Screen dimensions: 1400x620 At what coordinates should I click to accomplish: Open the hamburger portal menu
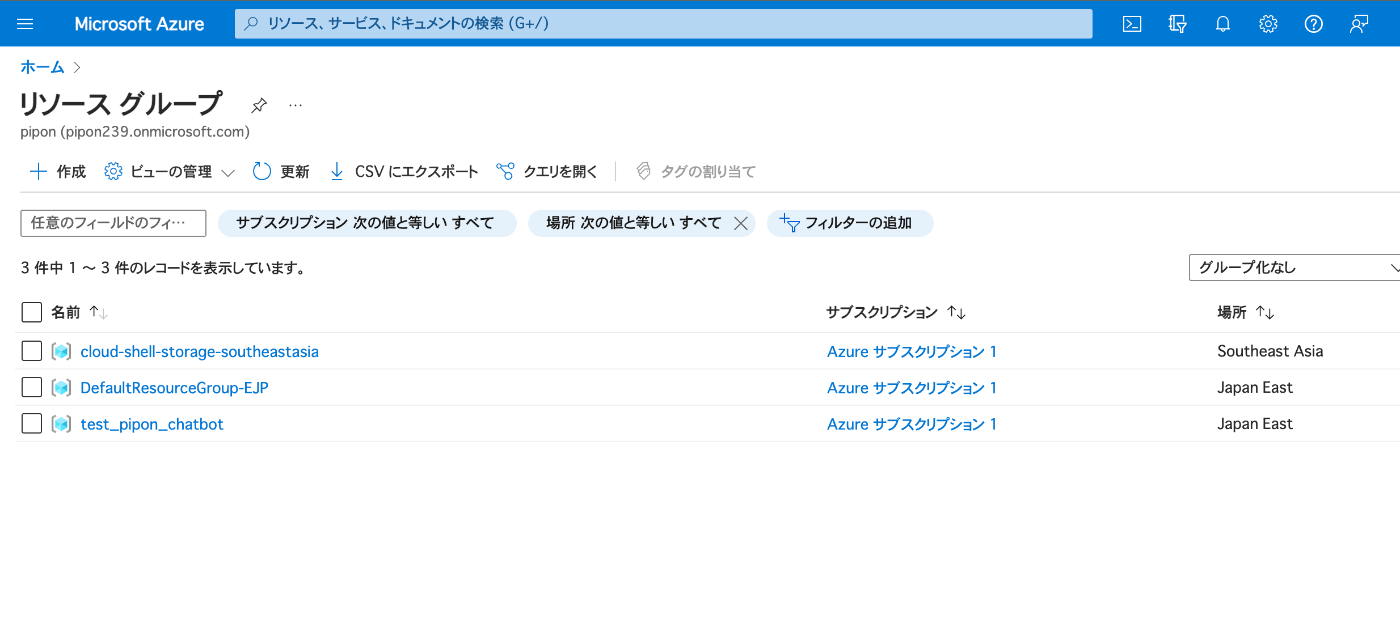[x=25, y=24]
